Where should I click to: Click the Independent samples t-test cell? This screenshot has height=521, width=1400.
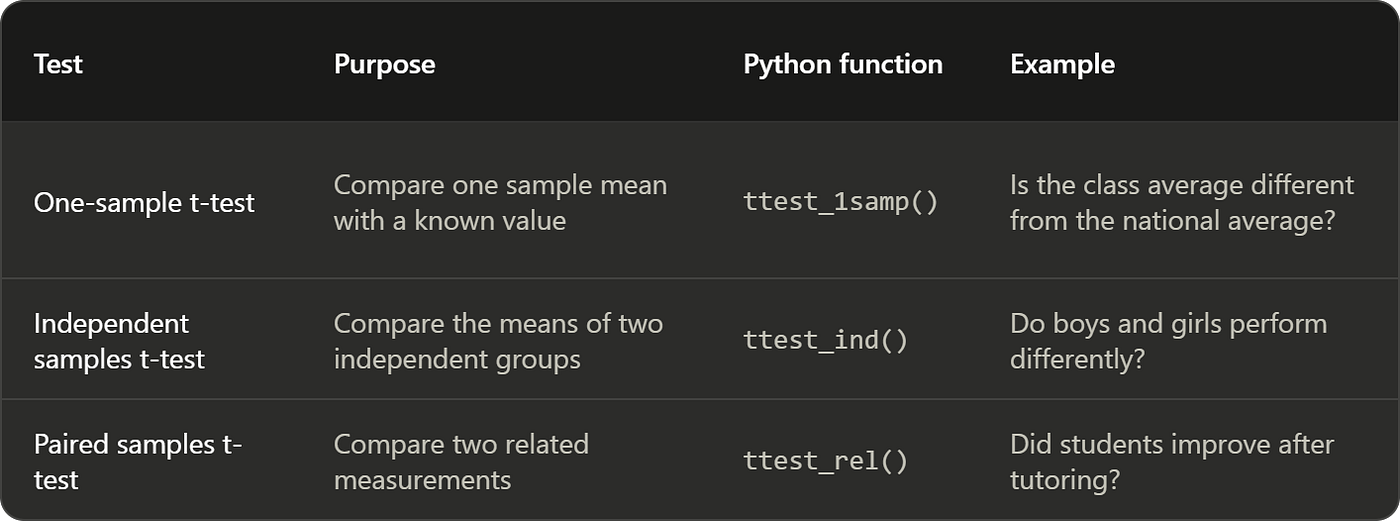point(119,341)
